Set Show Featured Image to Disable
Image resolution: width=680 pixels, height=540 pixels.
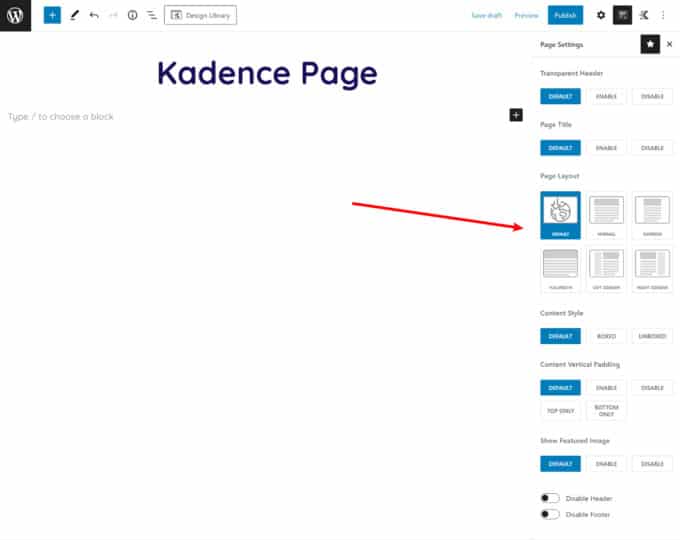652,464
